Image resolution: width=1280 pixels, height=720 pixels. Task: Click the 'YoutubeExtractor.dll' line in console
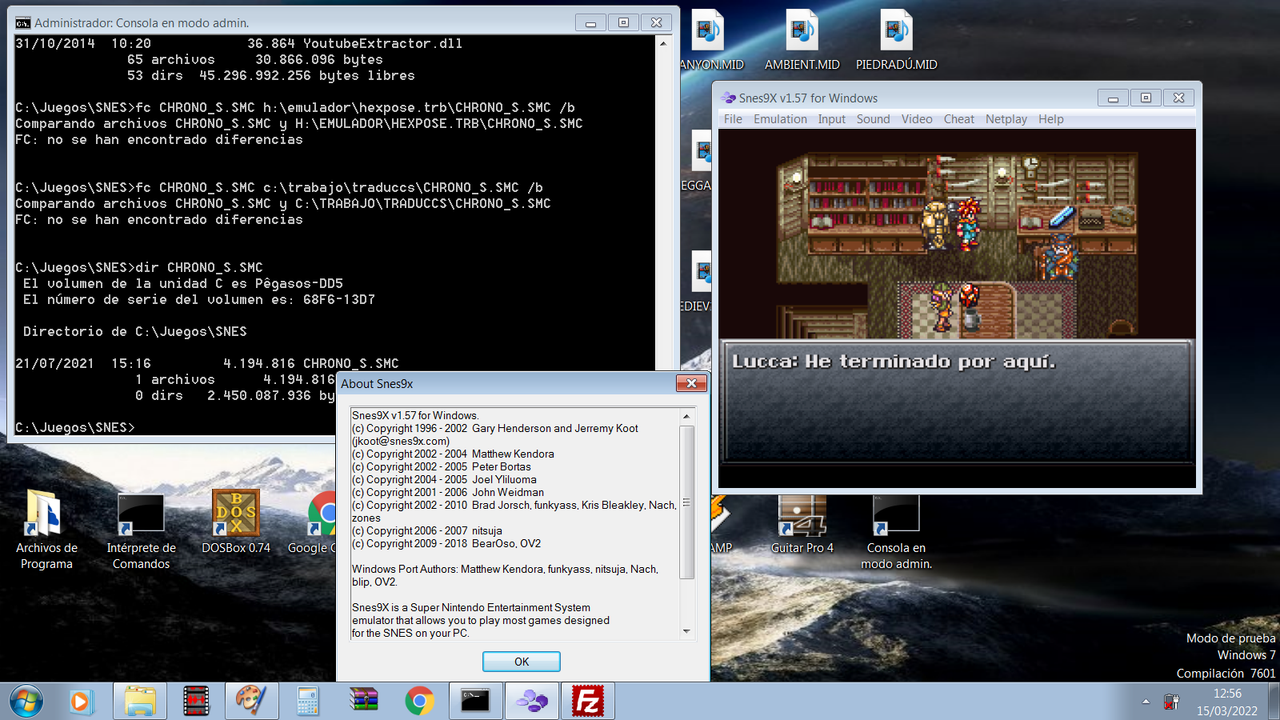[x=239, y=43]
